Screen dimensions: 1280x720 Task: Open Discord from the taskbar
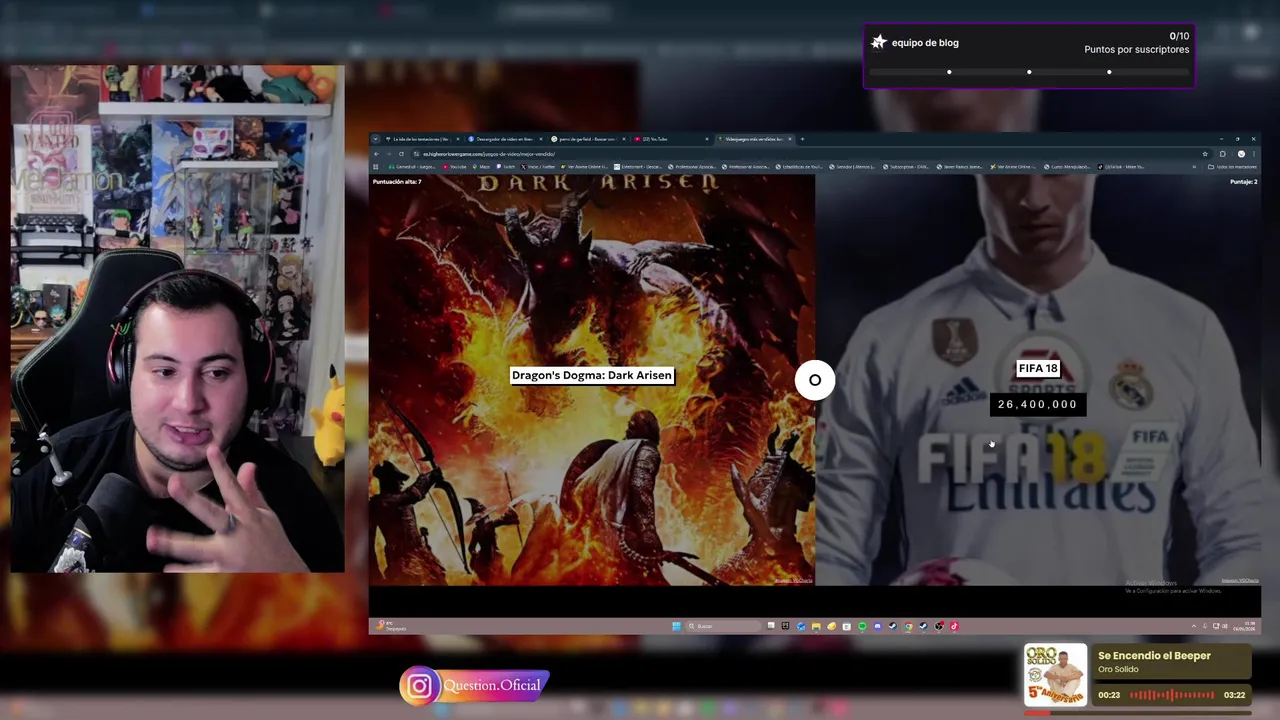878,626
